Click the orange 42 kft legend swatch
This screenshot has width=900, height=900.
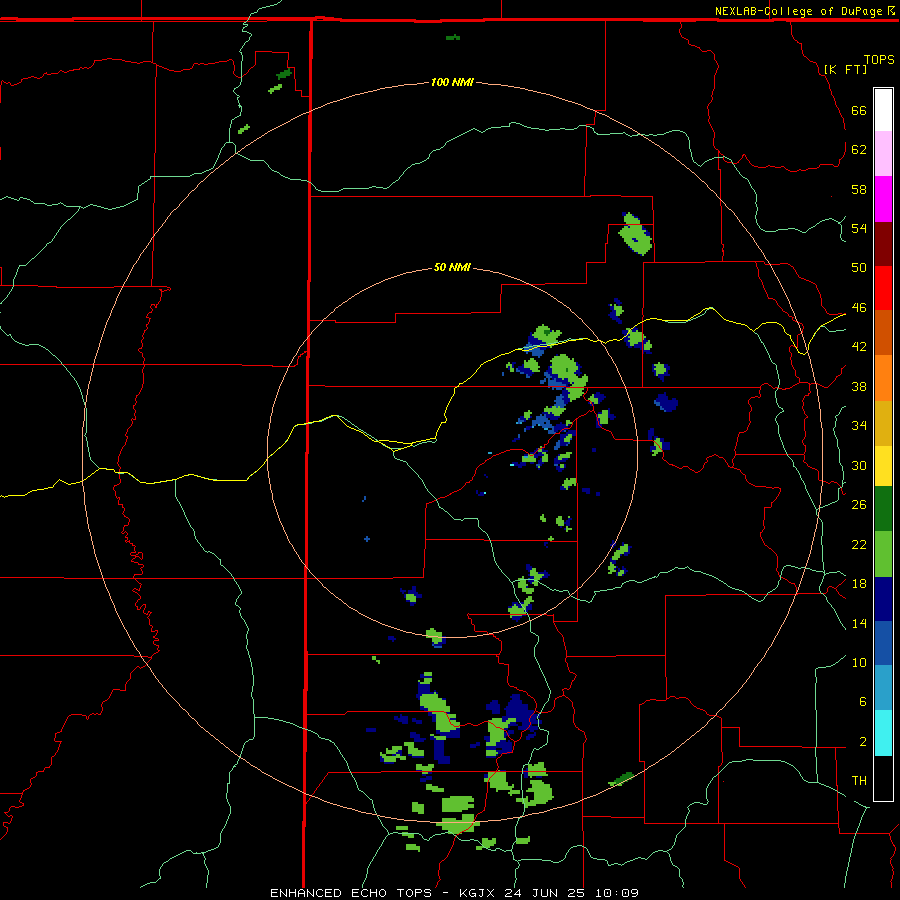pyautogui.click(x=883, y=378)
